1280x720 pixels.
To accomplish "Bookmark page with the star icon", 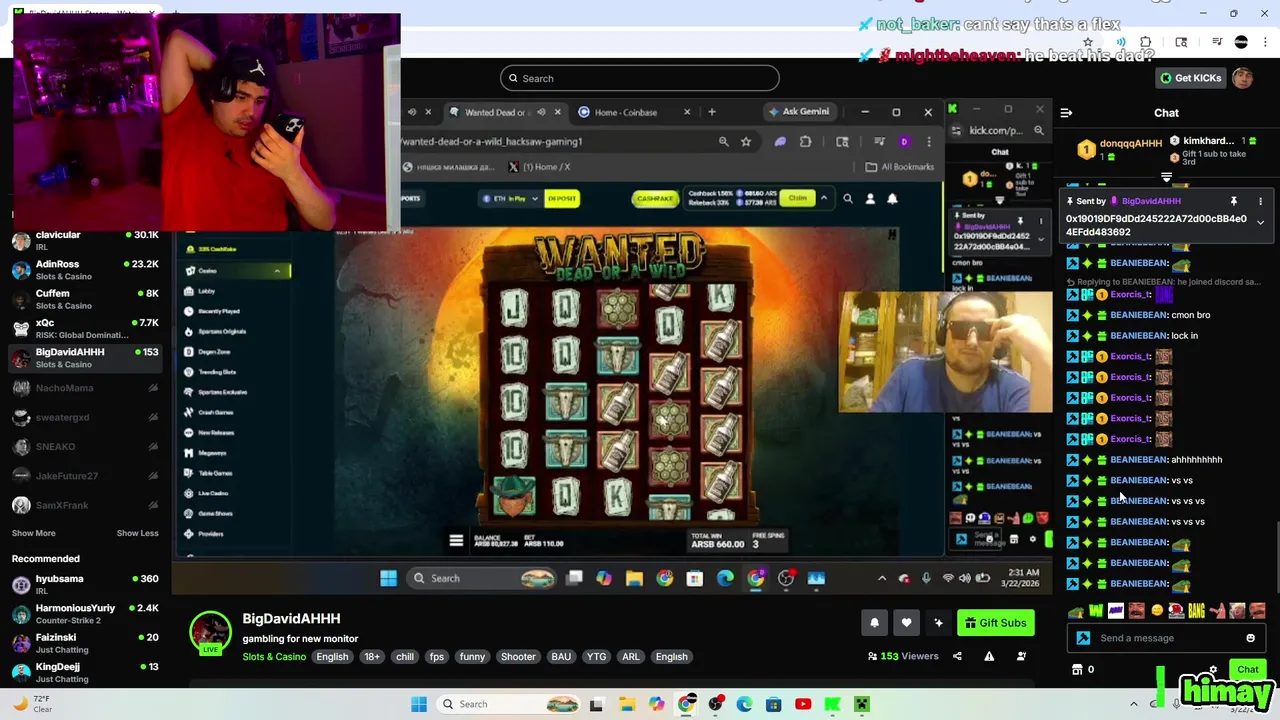I will click(x=746, y=142).
